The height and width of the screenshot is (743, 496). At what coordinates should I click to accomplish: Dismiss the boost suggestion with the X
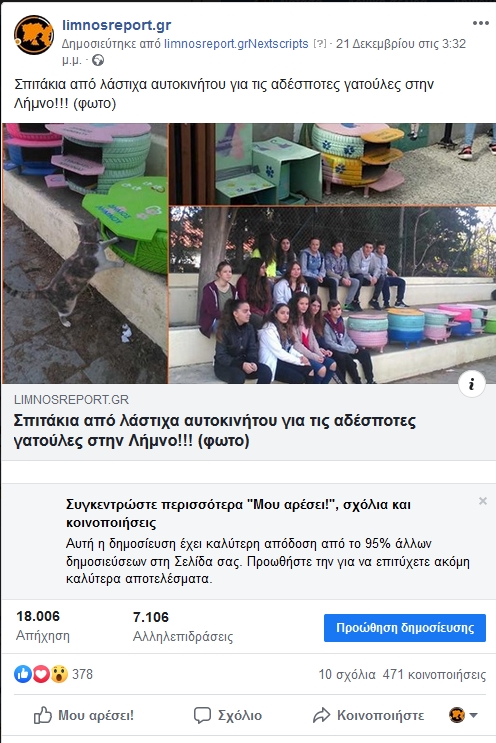click(483, 501)
